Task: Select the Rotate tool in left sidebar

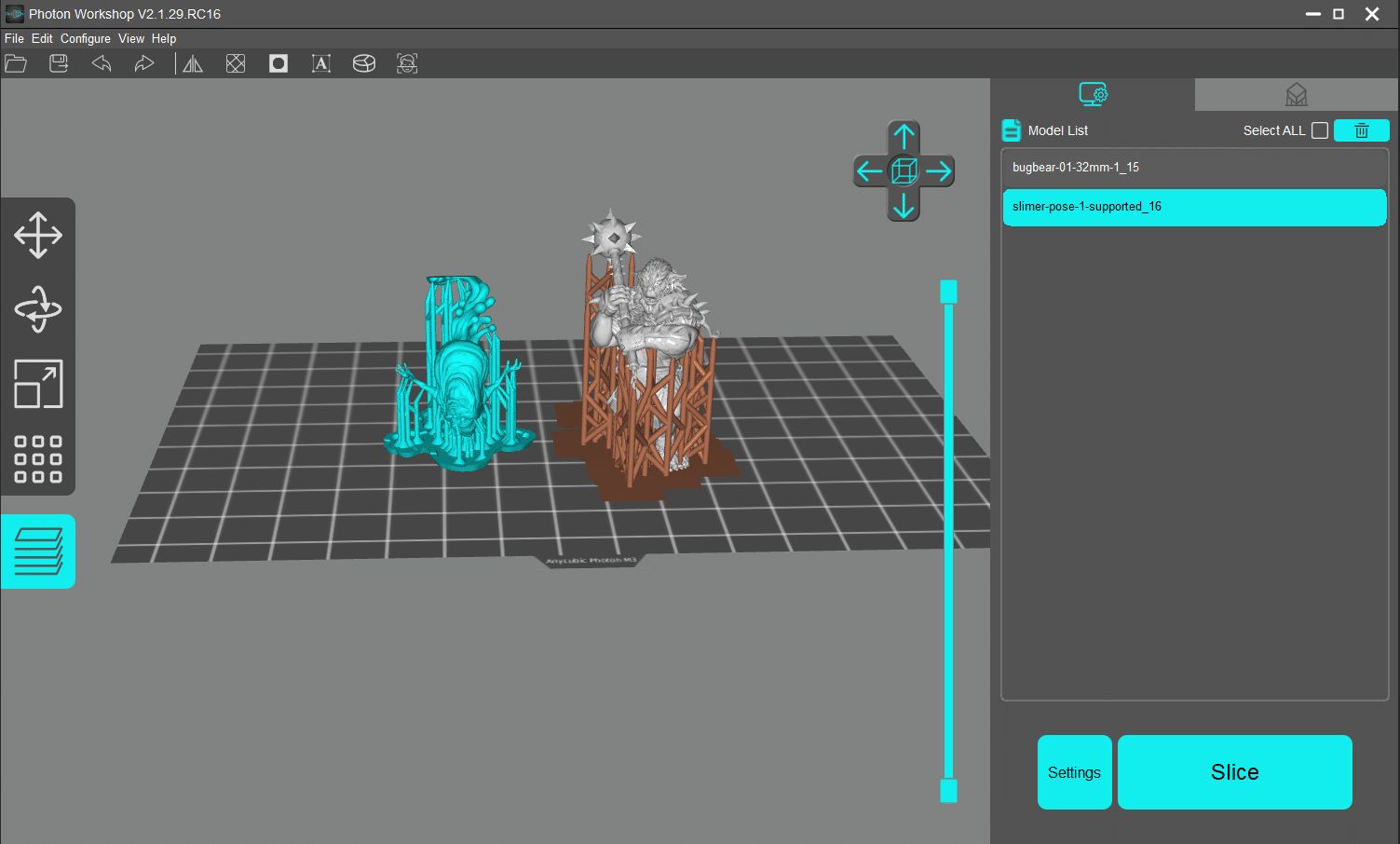Action: 38,309
